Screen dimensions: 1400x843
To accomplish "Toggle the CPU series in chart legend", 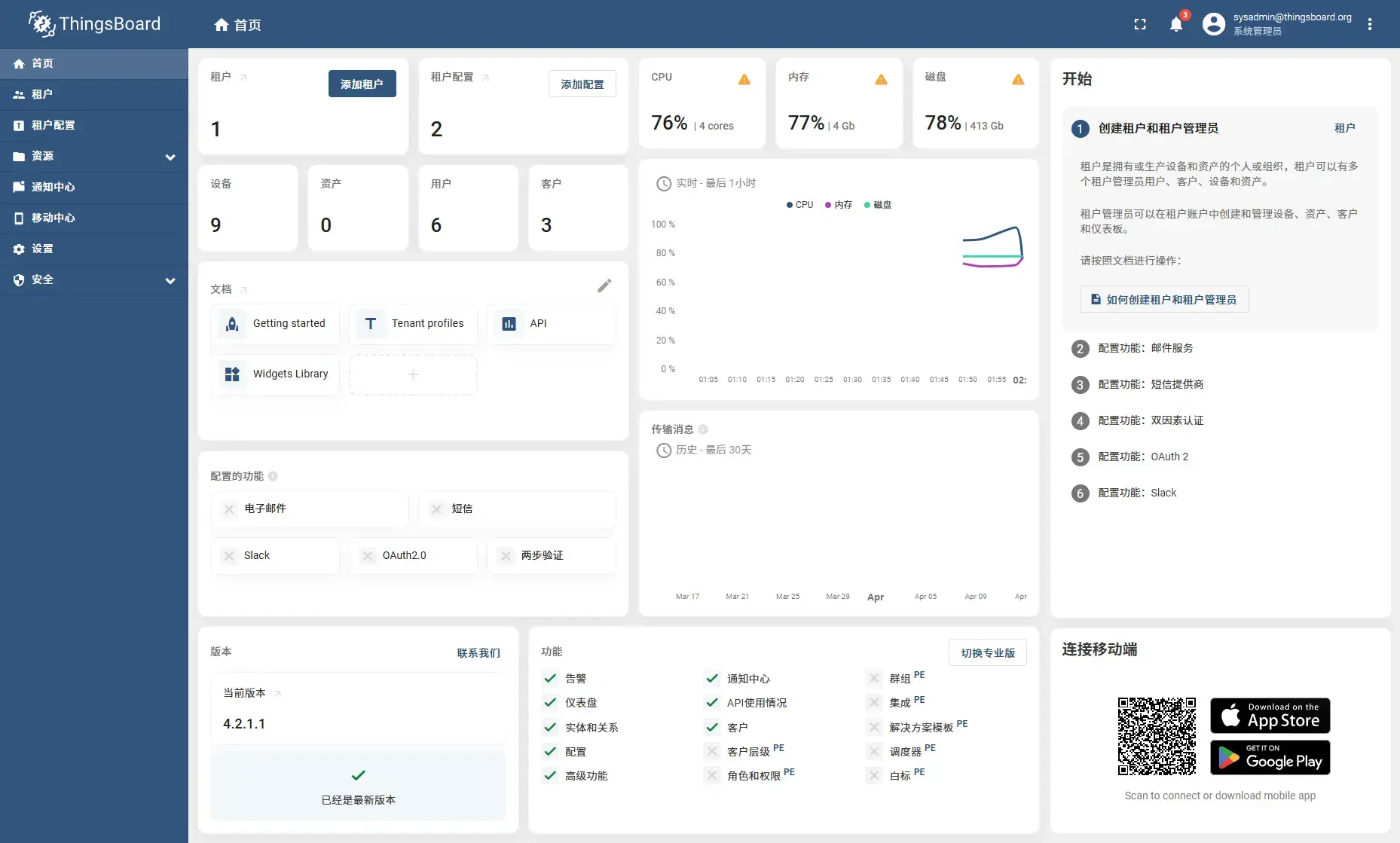I will [799, 205].
